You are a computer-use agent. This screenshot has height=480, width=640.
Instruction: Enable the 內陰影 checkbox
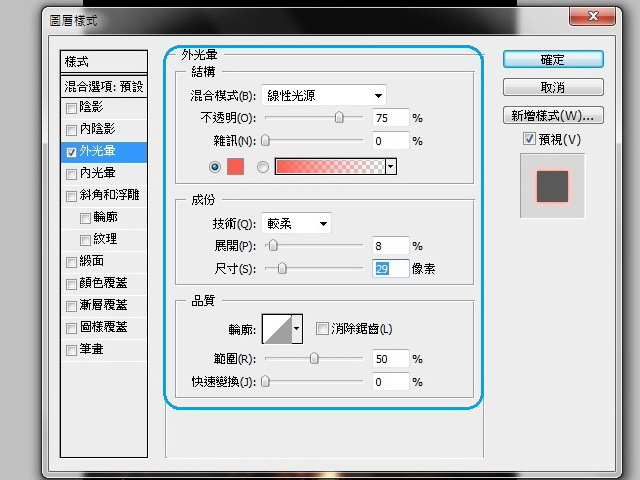71,130
